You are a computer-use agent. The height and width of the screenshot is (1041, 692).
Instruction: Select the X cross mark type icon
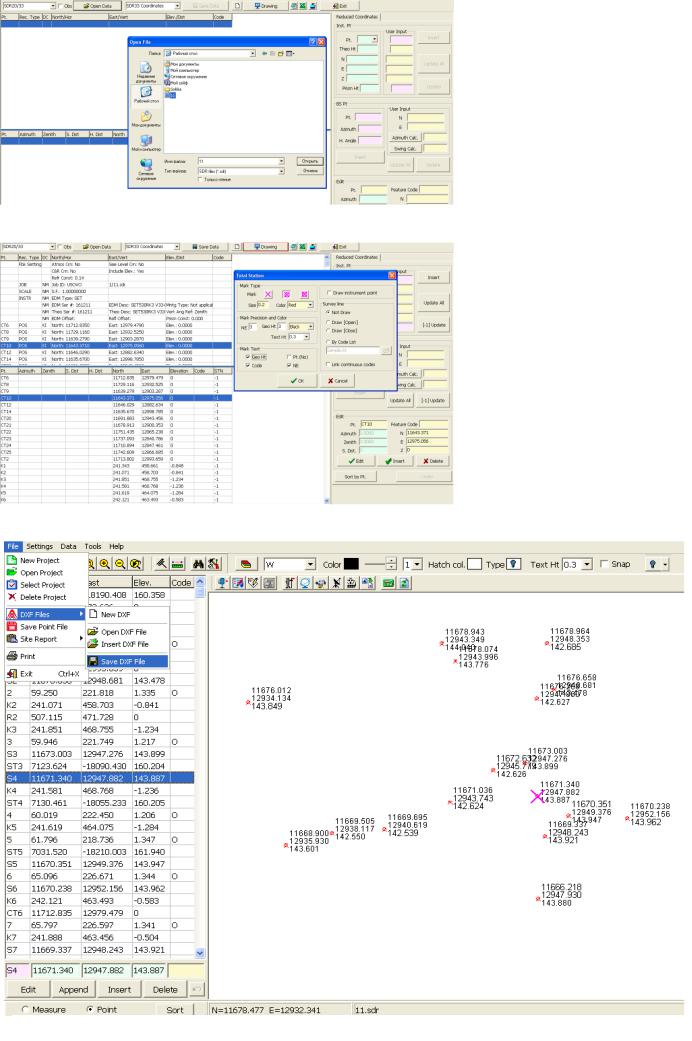[268, 294]
